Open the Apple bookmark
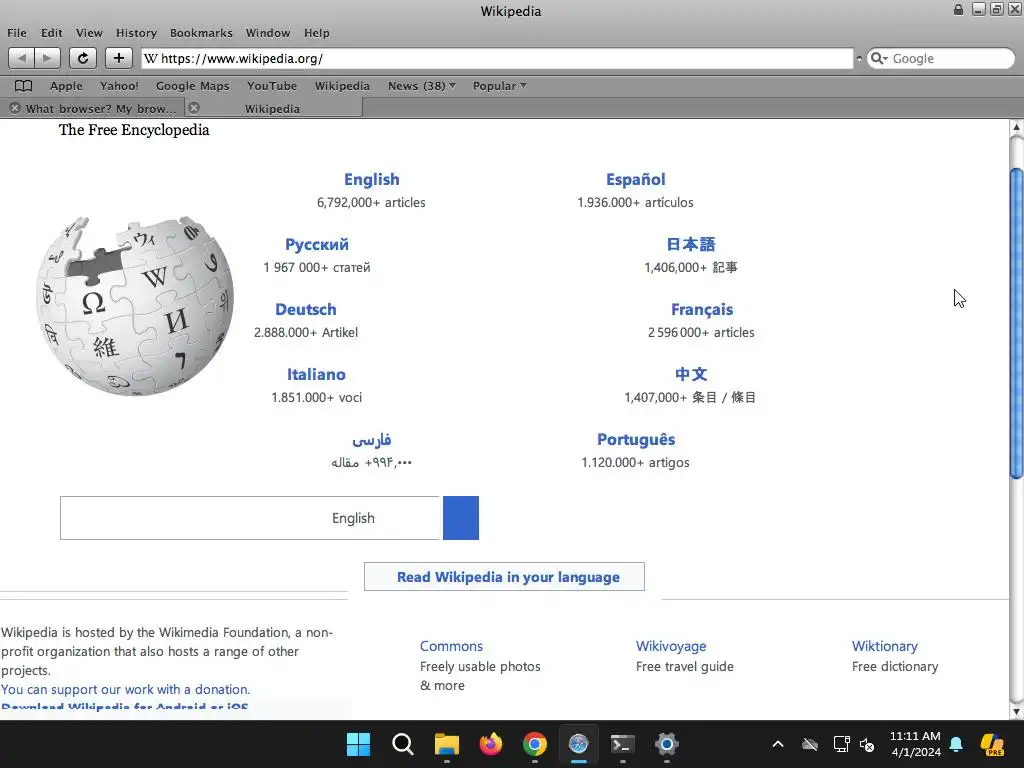Viewport: 1024px width, 768px height. tap(67, 86)
